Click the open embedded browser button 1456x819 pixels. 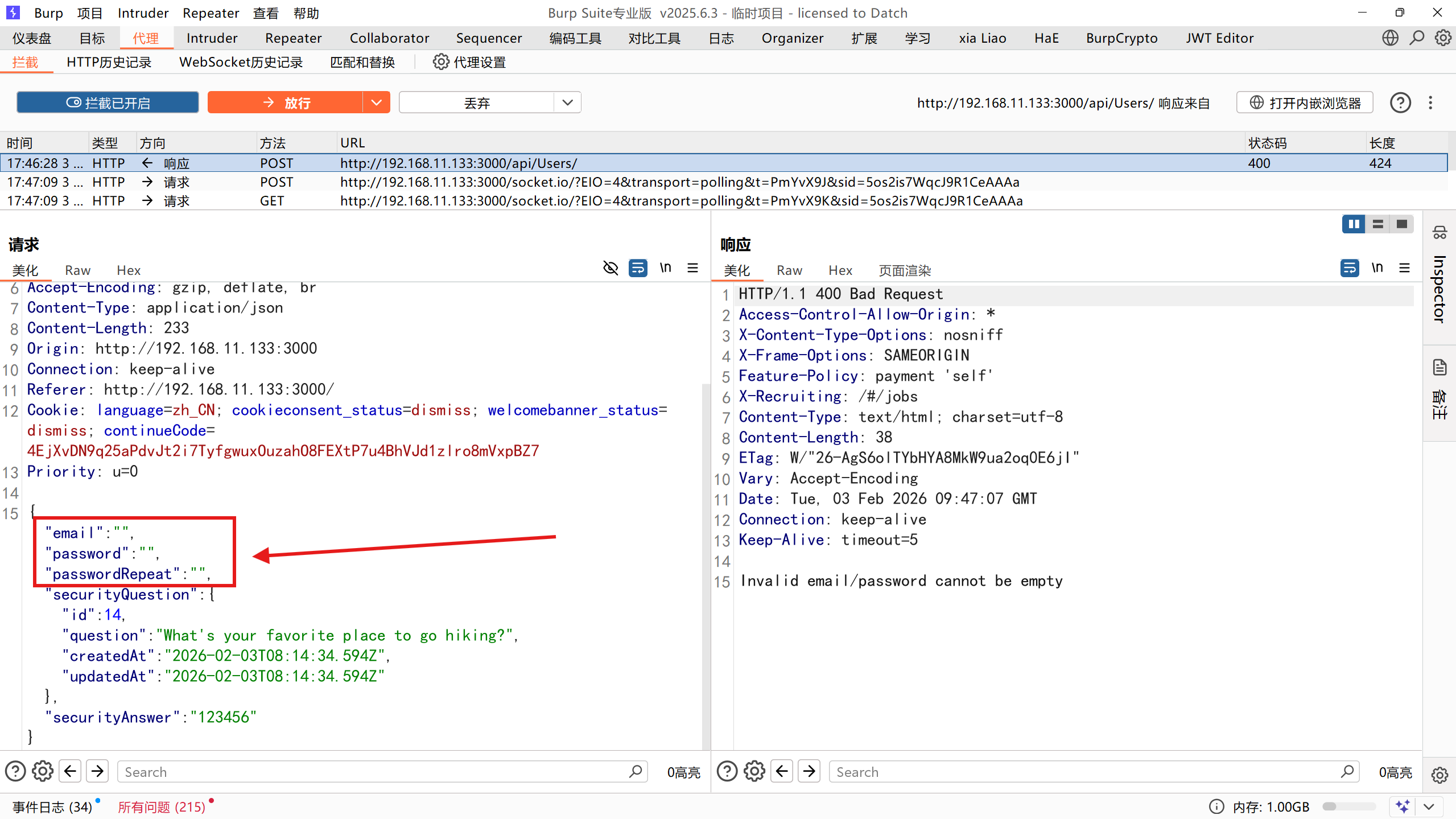point(1305,102)
